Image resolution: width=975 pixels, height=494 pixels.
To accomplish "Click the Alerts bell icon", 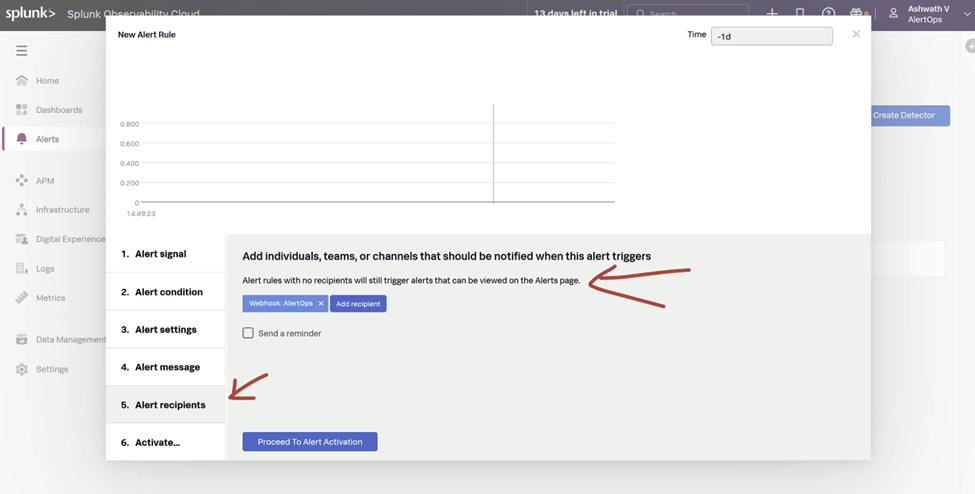I will (x=22, y=139).
